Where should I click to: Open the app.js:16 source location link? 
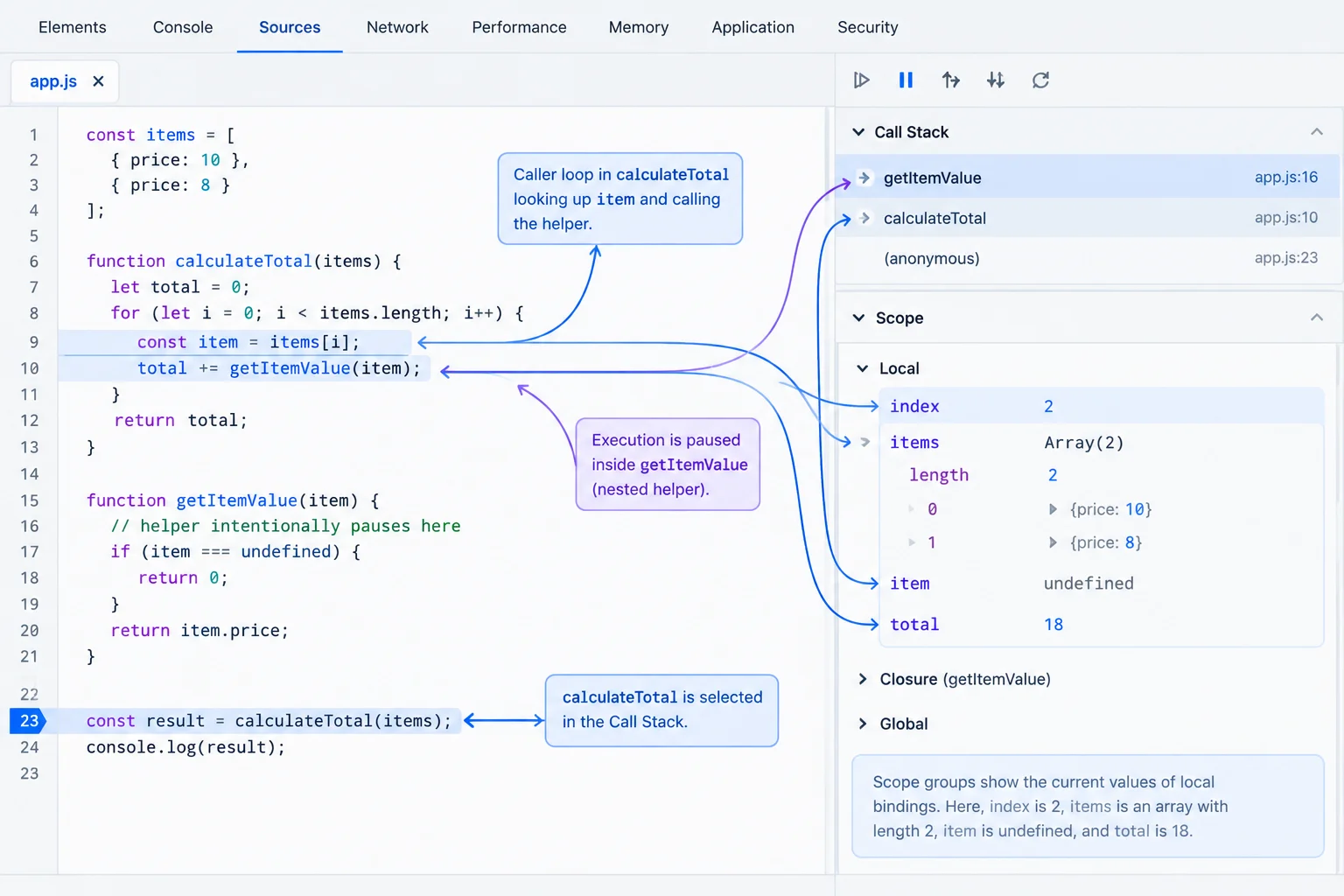pyautogui.click(x=1286, y=178)
